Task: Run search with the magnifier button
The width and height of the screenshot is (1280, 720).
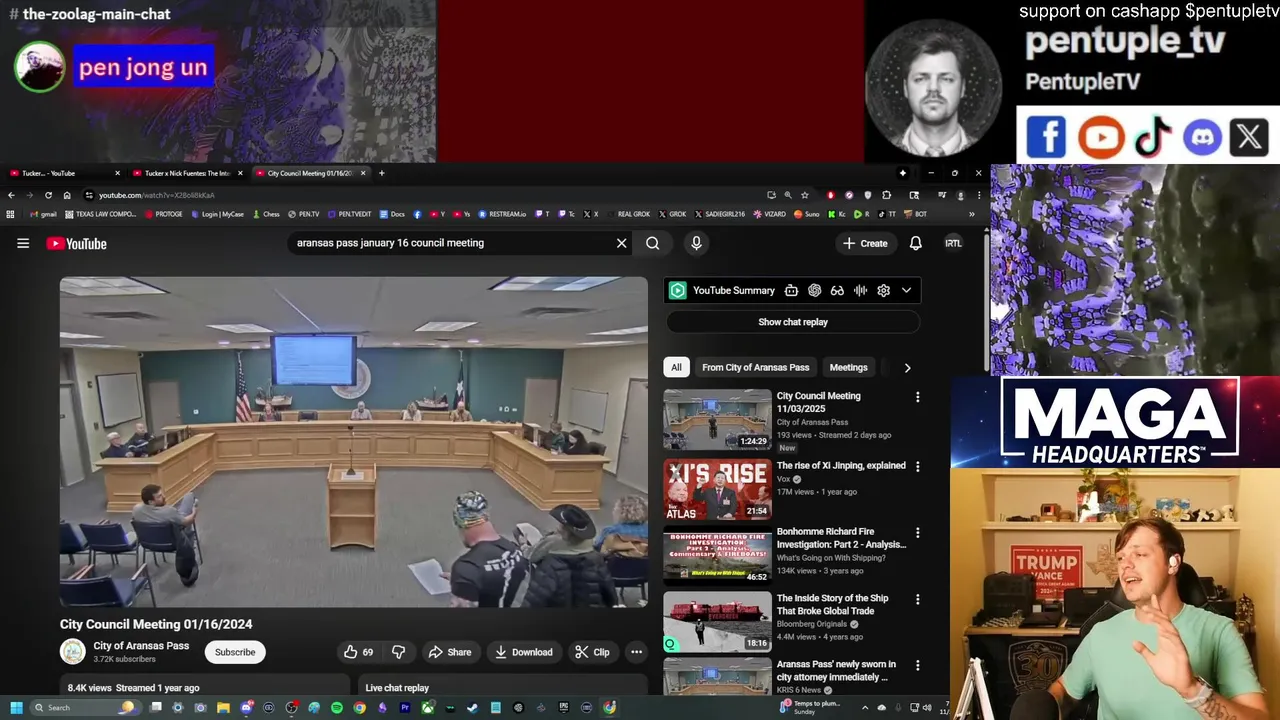Action: pos(652,243)
